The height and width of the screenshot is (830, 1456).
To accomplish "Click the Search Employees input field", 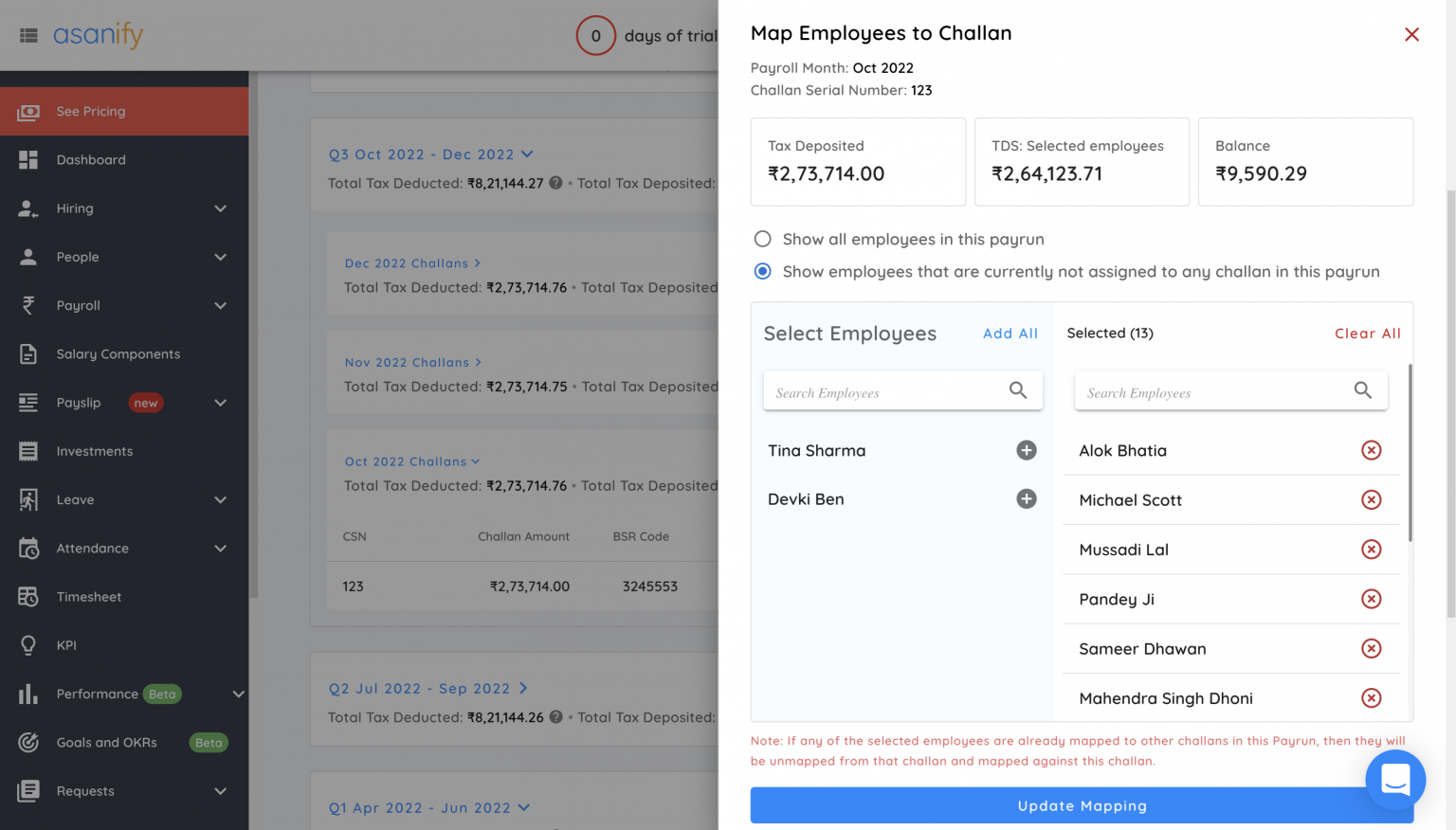I will point(891,390).
